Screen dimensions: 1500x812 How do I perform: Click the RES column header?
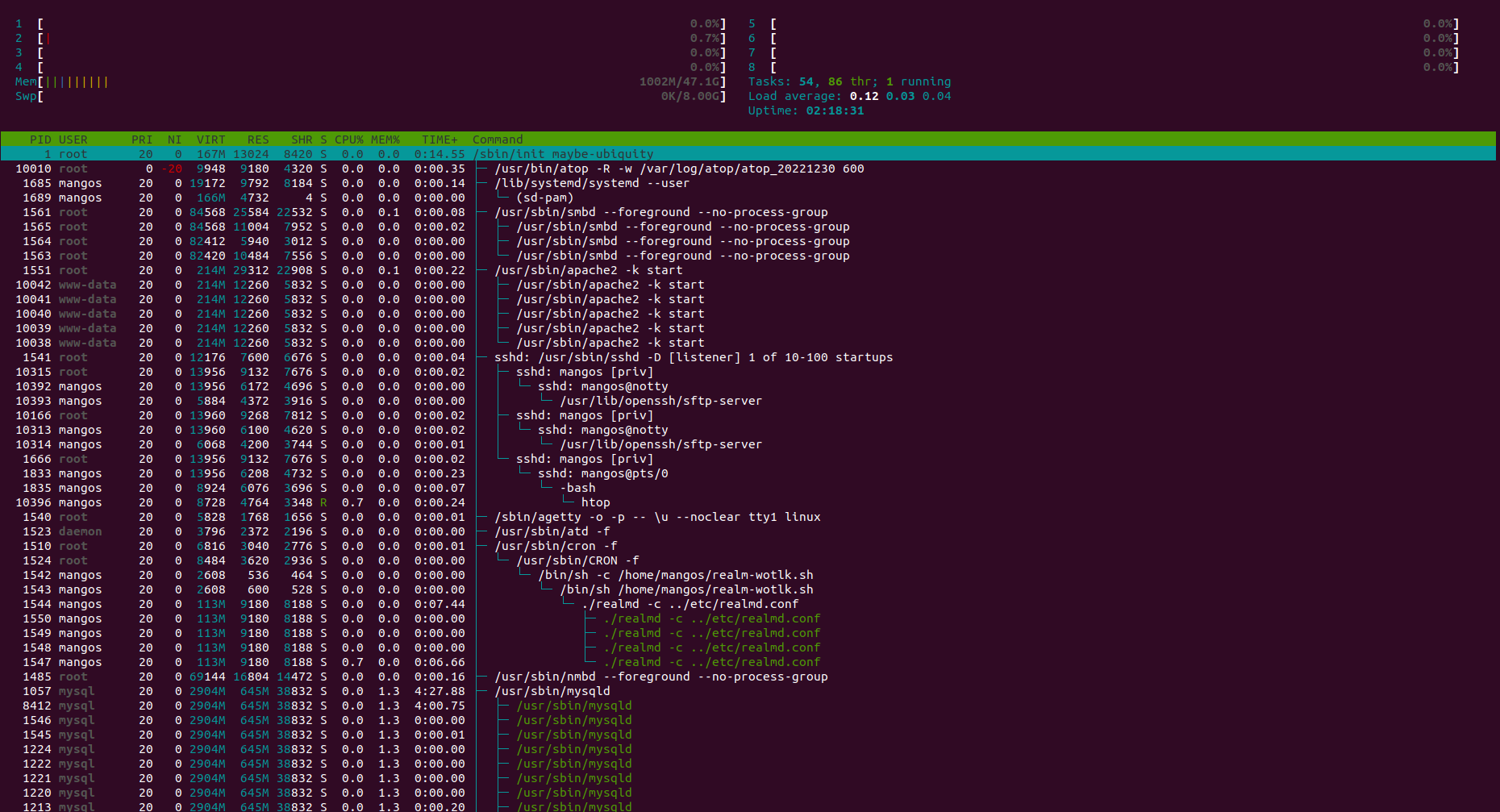point(258,139)
